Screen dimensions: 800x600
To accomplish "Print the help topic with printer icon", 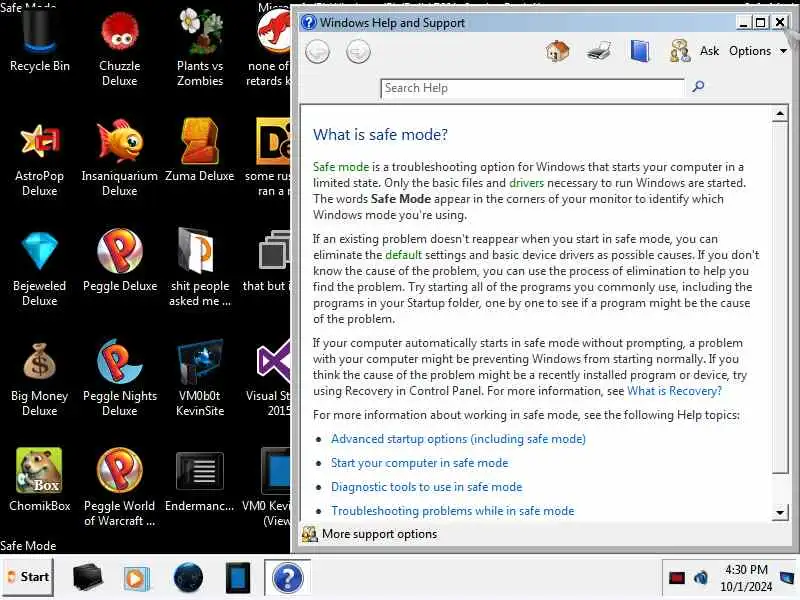I will [598, 51].
